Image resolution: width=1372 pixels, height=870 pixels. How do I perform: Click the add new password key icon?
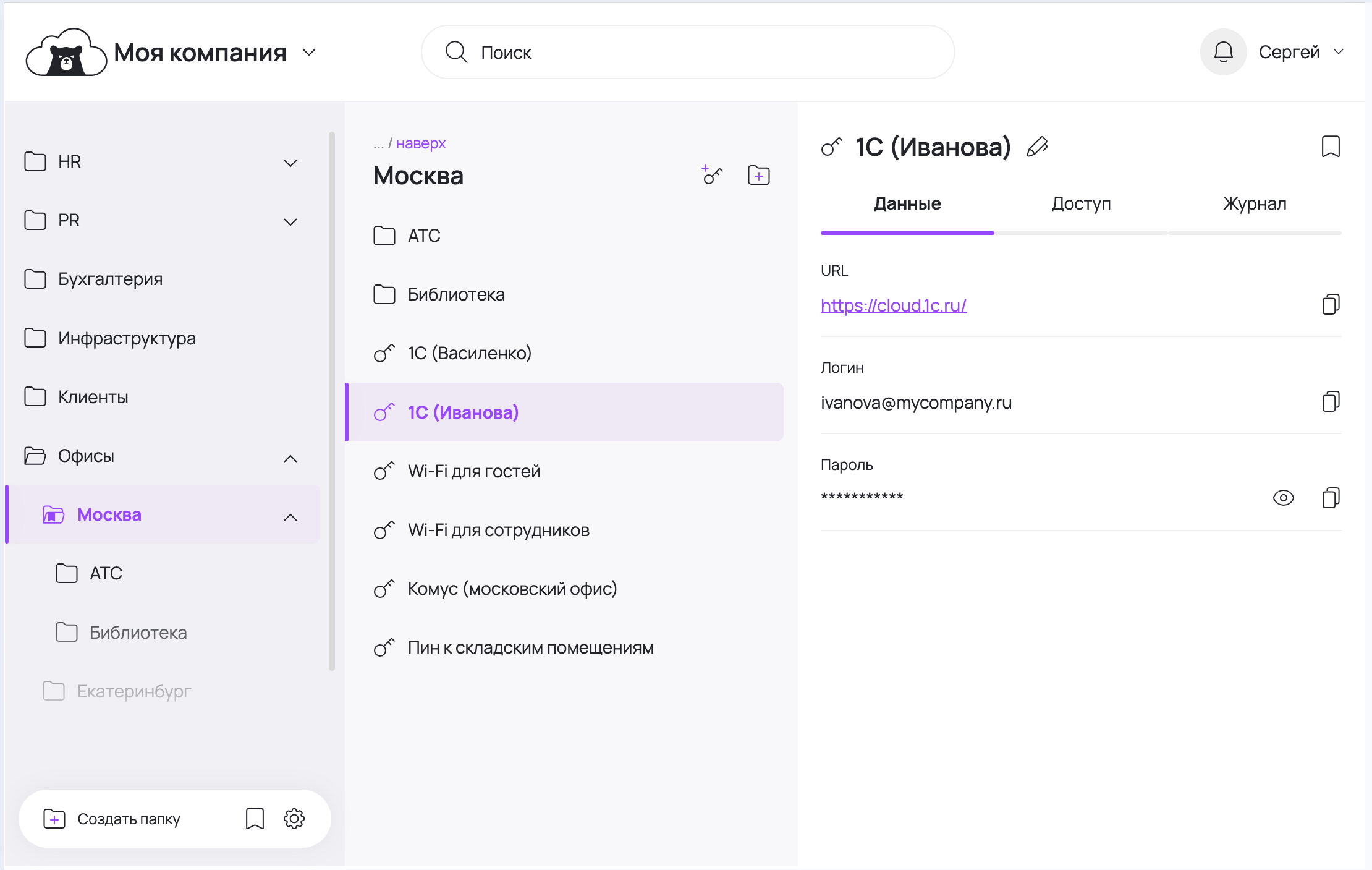click(712, 176)
